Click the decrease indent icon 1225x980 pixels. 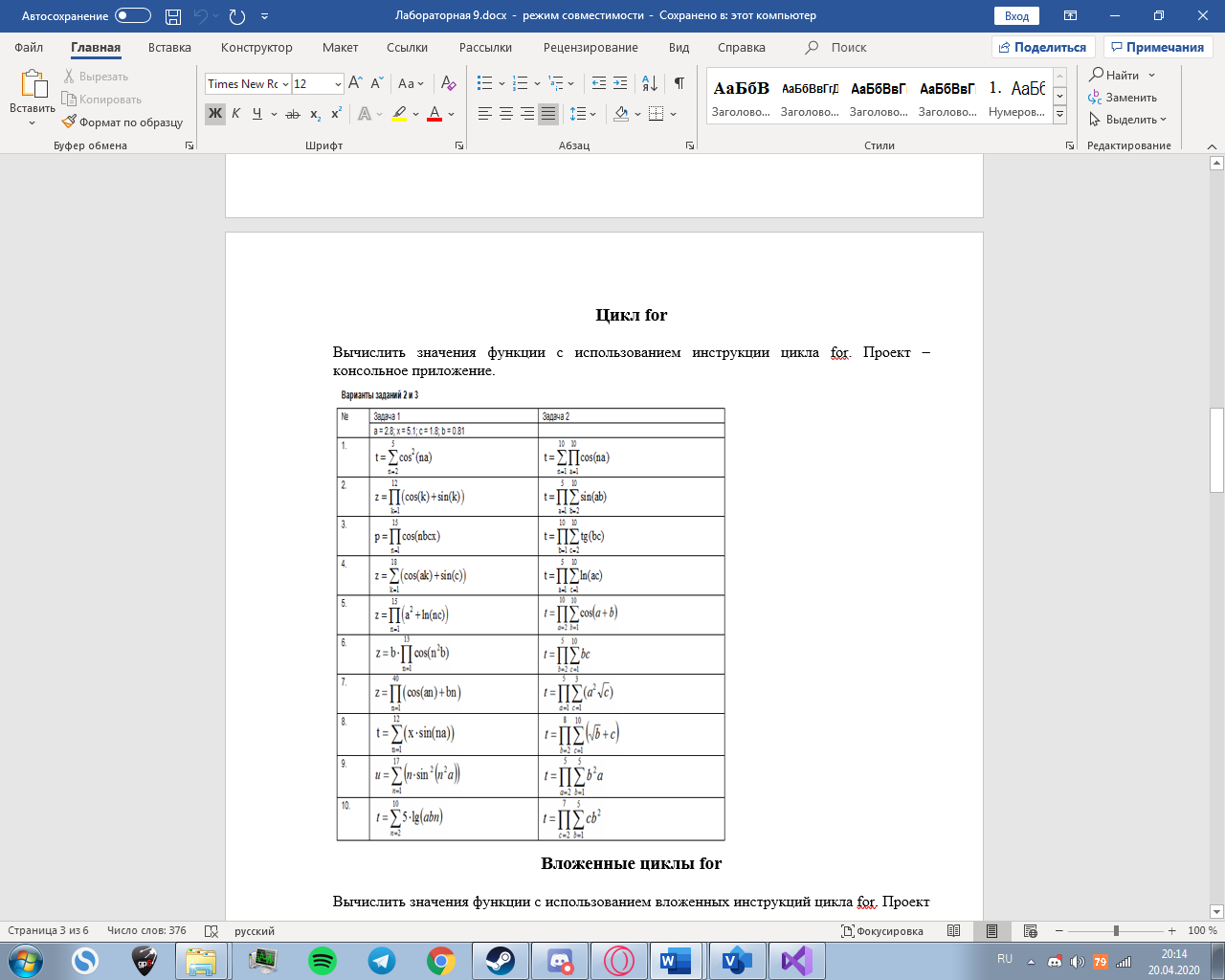point(599,84)
